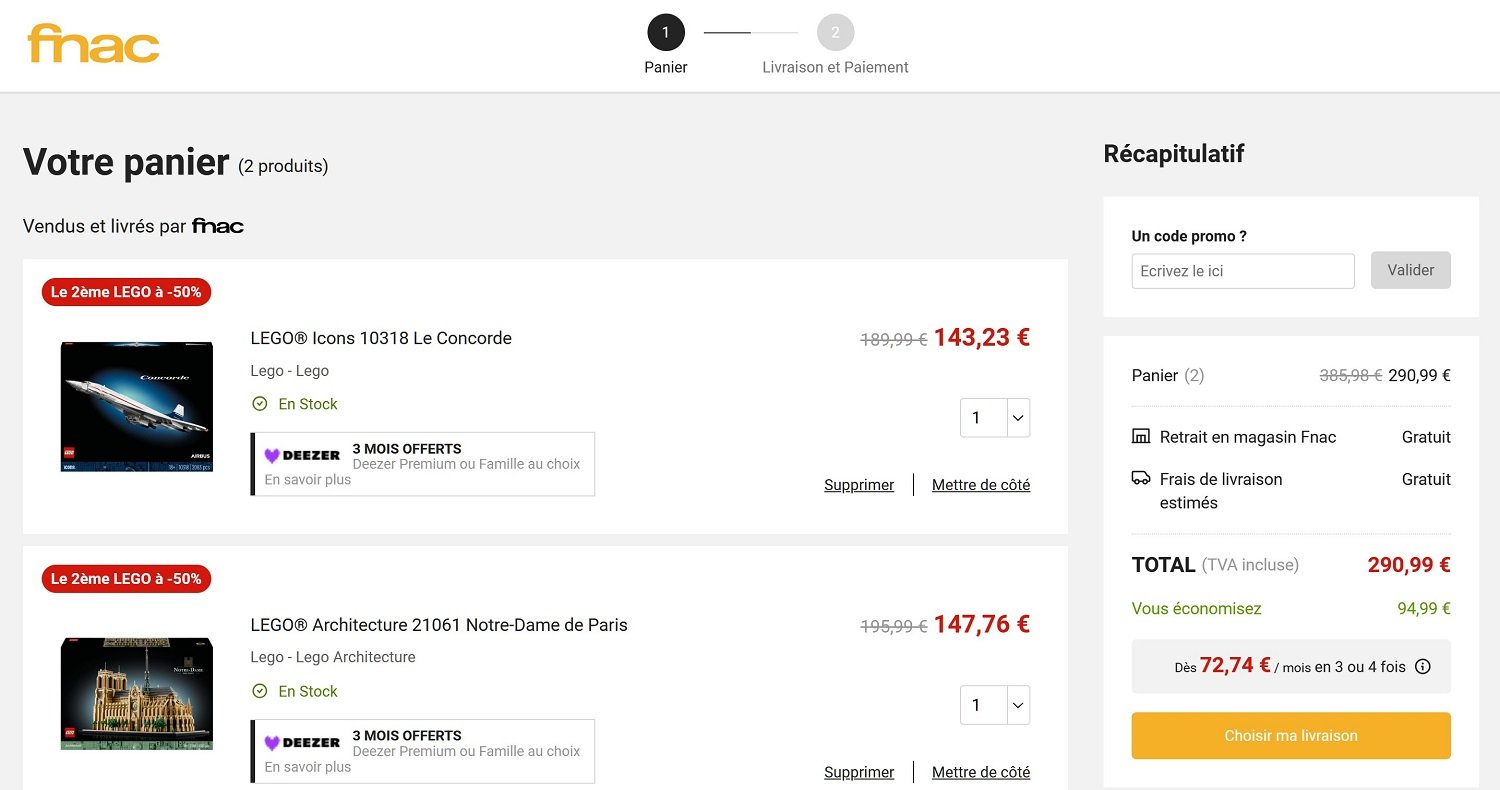
Task: Open LEGO Icons 10318 Le Concorde title
Action: pyautogui.click(x=381, y=338)
